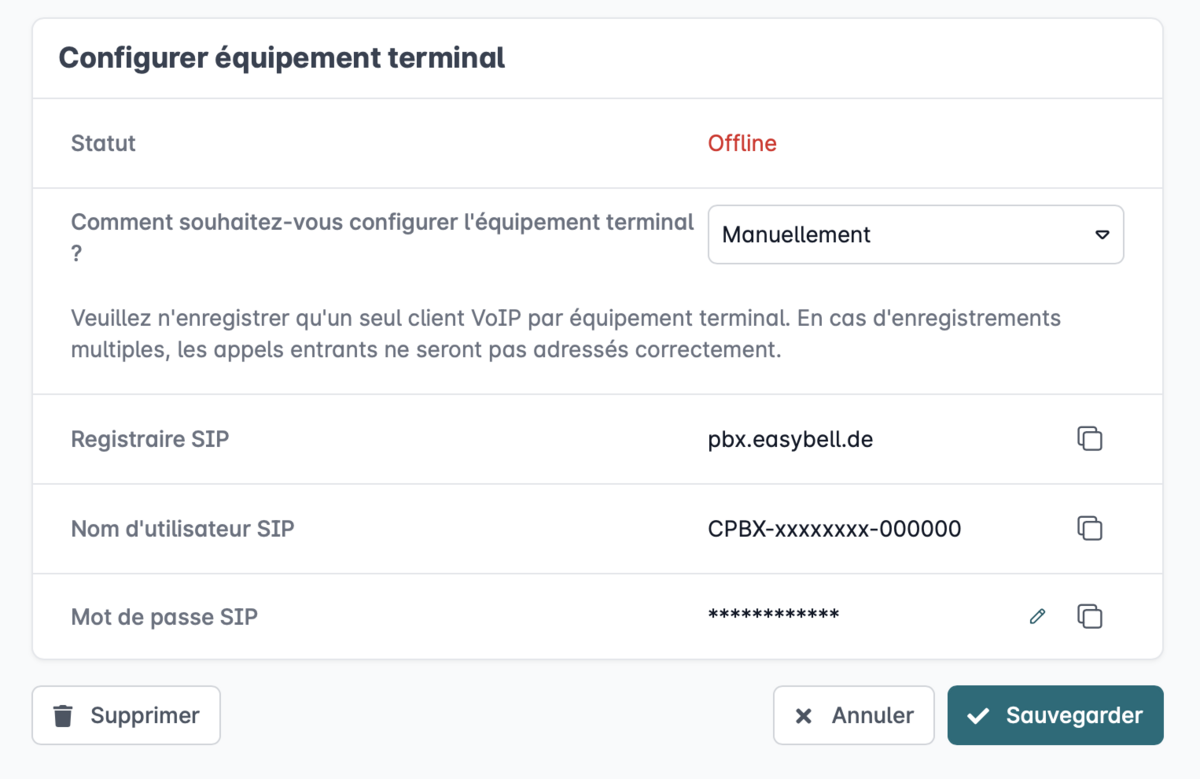
Task: Copy the Nom d'utilisateur SIP value
Action: [1090, 528]
